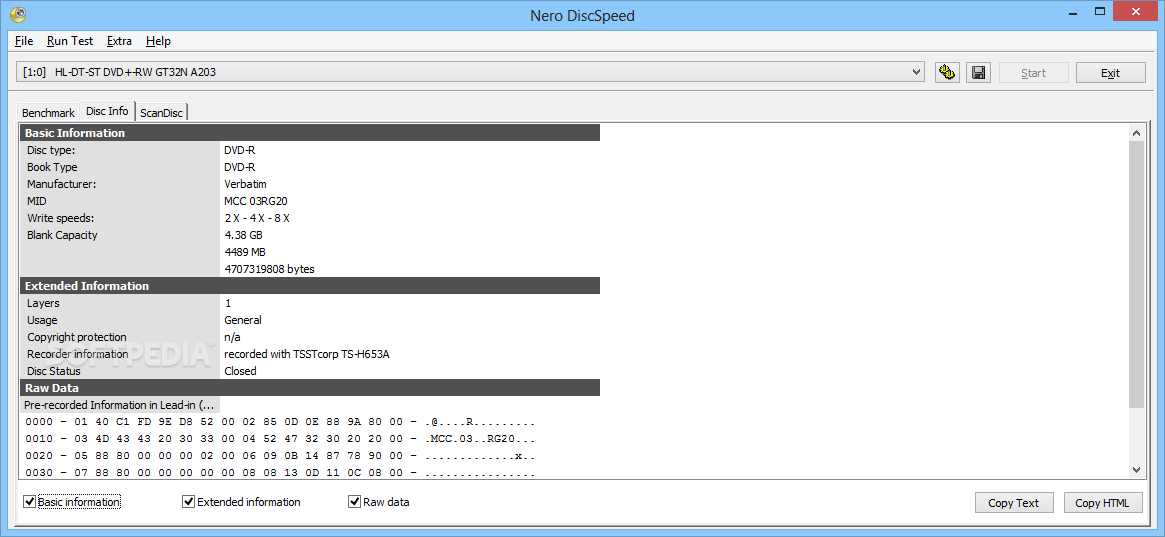This screenshot has height=537, width=1165.
Task: Click the recorded with TSSTcorp TS-H653A text
Action: coord(307,354)
